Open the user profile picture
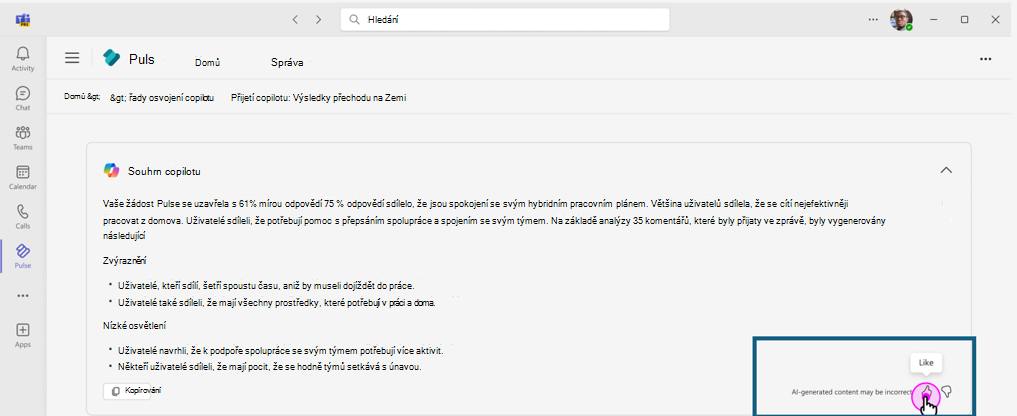Screen dimensions: 1017x416 click(x=901, y=19)
